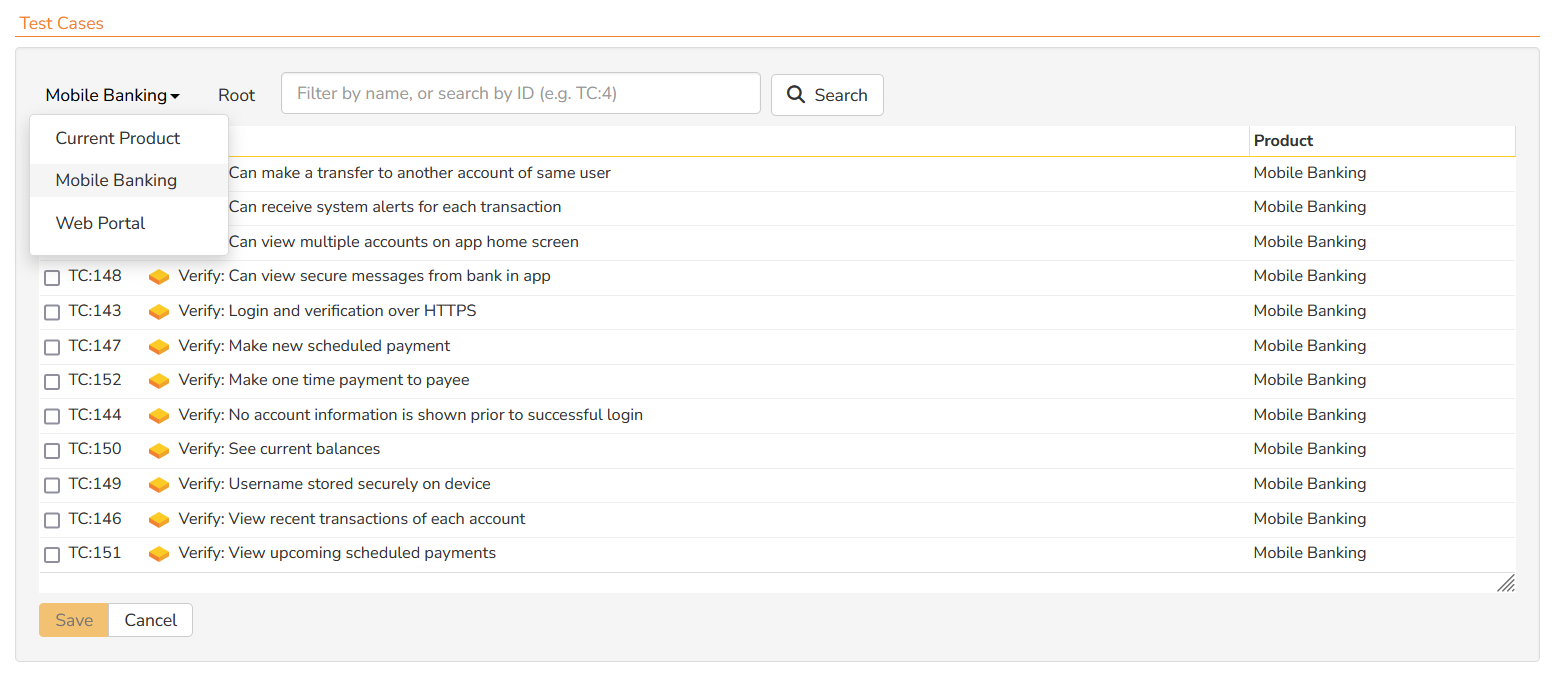The image size is (1557, 673).
Task: Select Web Portal in product menu
Action: [x=100, y=223]
